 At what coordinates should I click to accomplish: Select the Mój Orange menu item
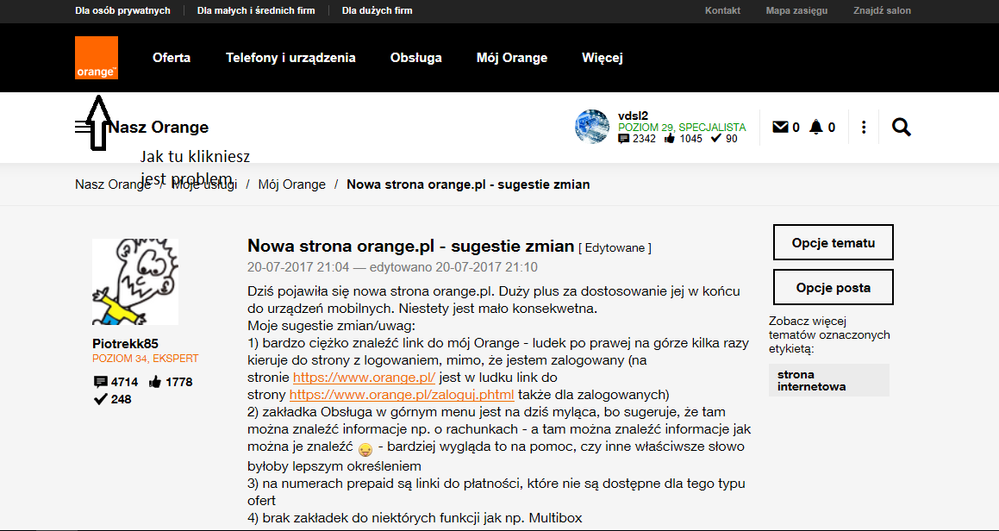(512, 58)
